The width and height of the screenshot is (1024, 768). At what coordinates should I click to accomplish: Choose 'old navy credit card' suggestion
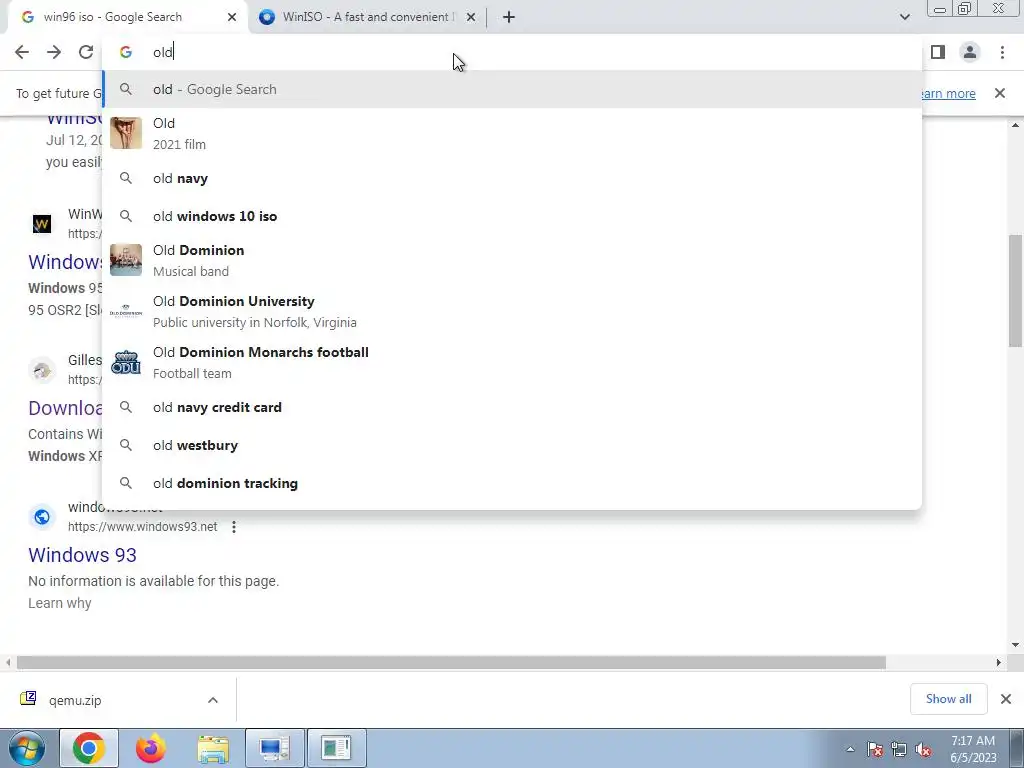click(512, 407)
